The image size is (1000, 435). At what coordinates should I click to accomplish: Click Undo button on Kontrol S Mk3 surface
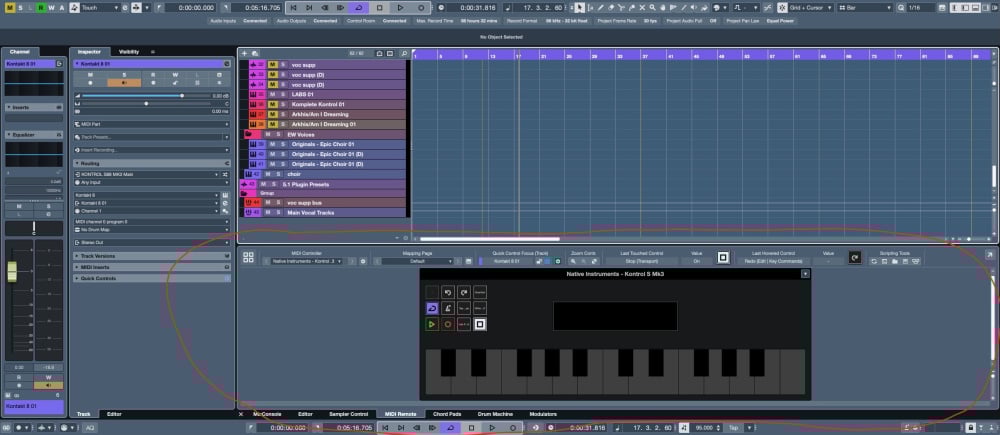(448, 291)
